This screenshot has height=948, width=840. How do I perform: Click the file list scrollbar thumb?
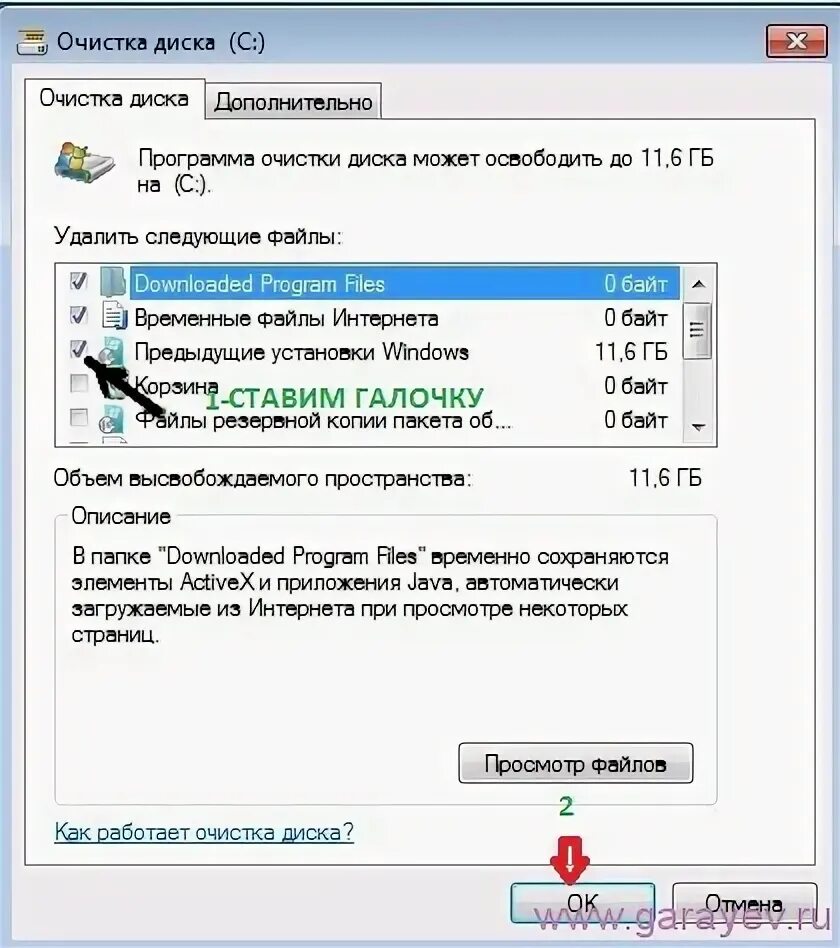click(x=697, y=330)
